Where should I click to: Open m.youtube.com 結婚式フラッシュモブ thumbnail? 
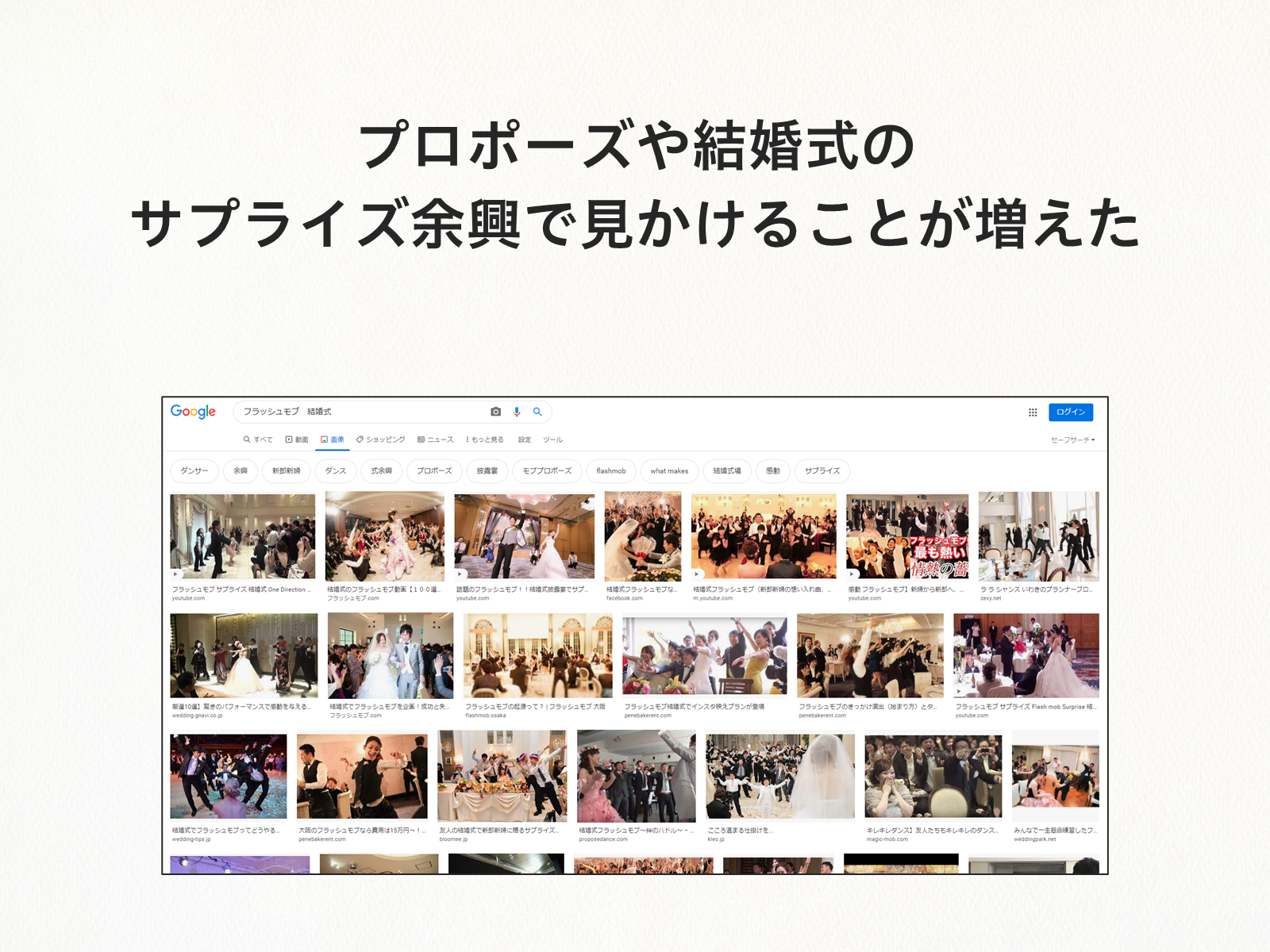tap(764, 536)
